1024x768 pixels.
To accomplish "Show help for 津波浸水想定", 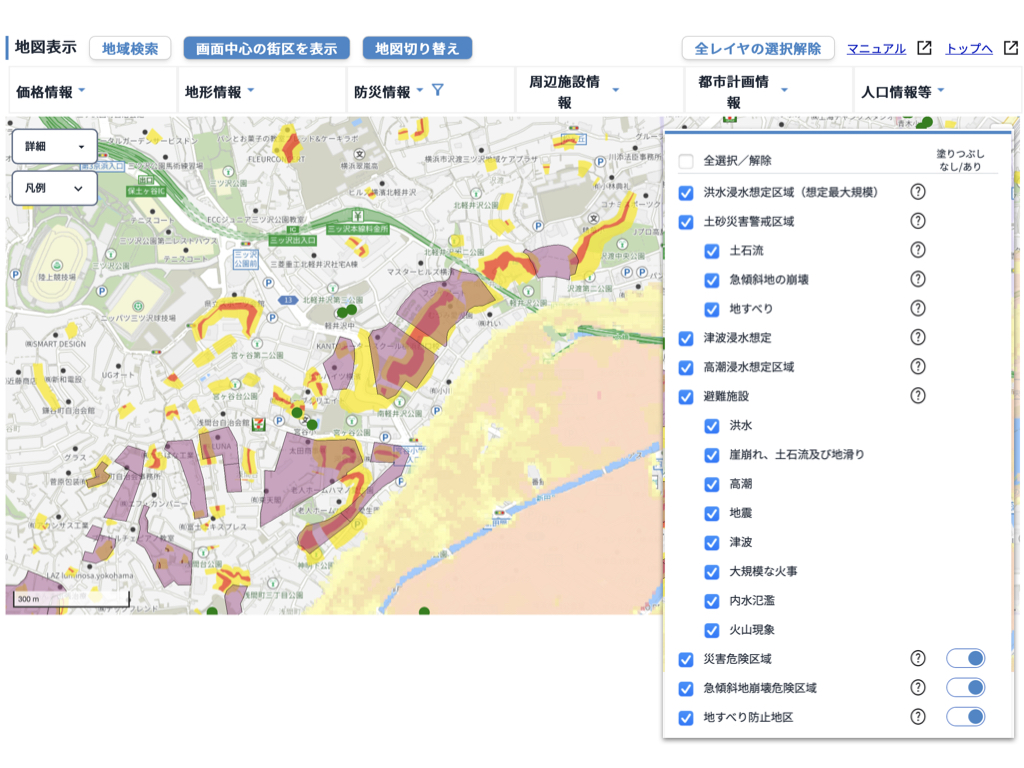I will (917, 338).
